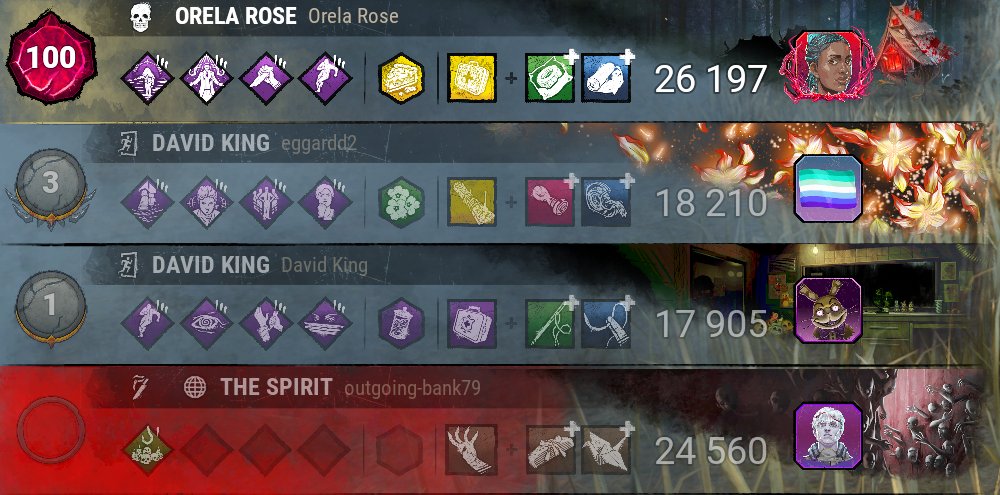This screenshot has width=1000, height=495.
Task: Select Orela Rose's yellow medkit item
Action: (471, 78)
